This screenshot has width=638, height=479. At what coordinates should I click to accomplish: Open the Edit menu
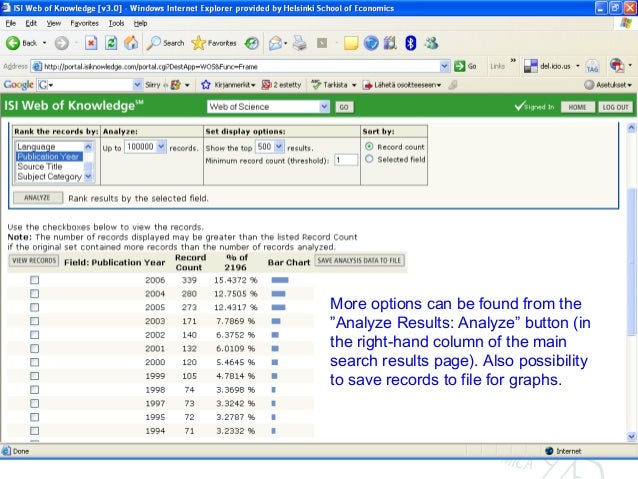31,23
